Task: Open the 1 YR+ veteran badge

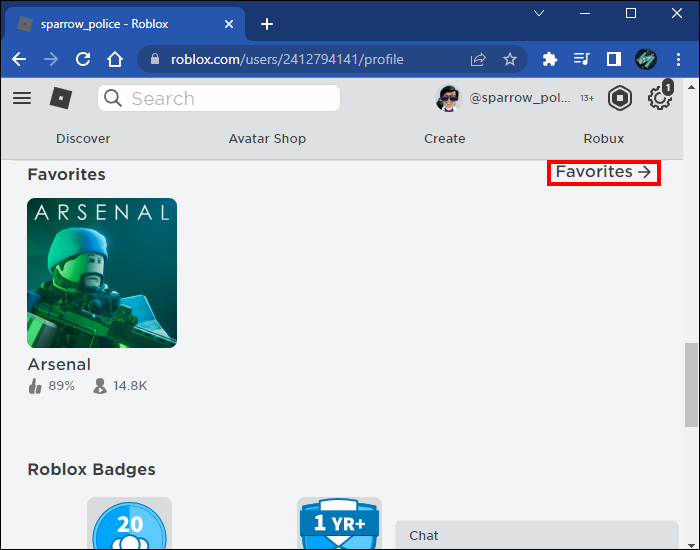Action: [x=339, y=524]
